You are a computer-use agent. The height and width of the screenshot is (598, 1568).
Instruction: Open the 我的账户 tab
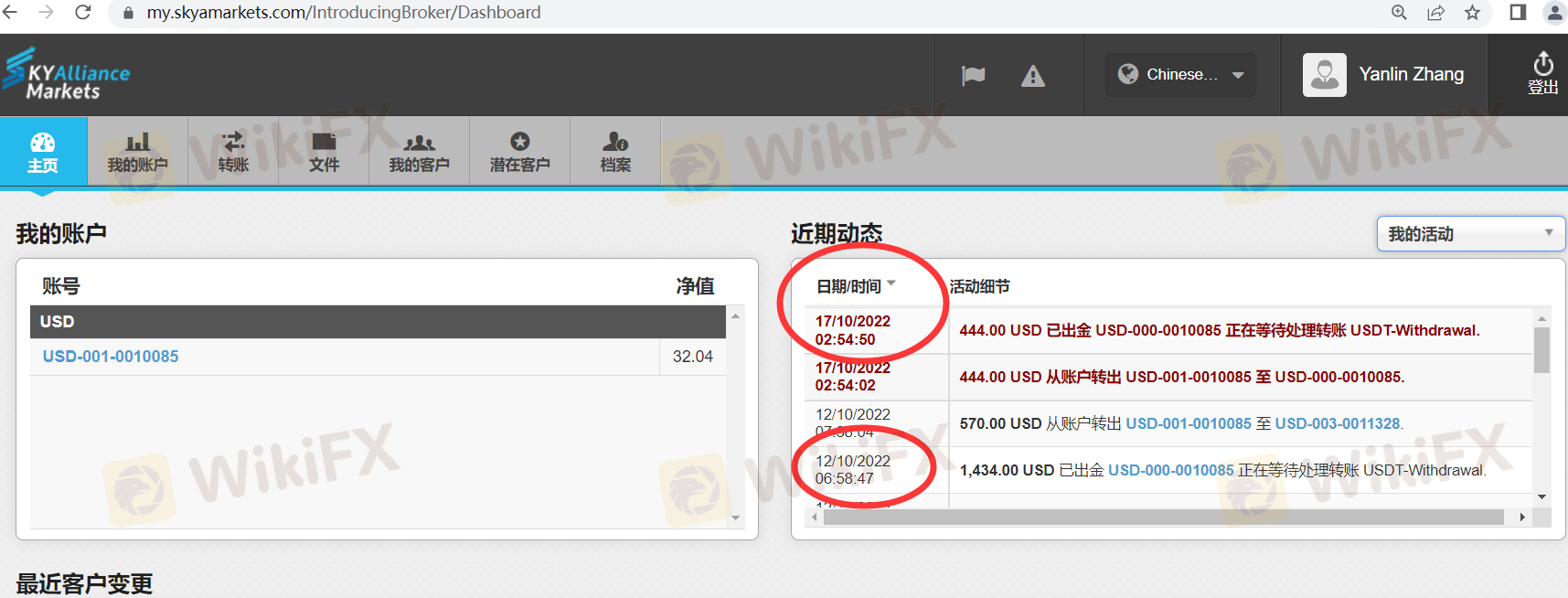click(x=137, y=152)
